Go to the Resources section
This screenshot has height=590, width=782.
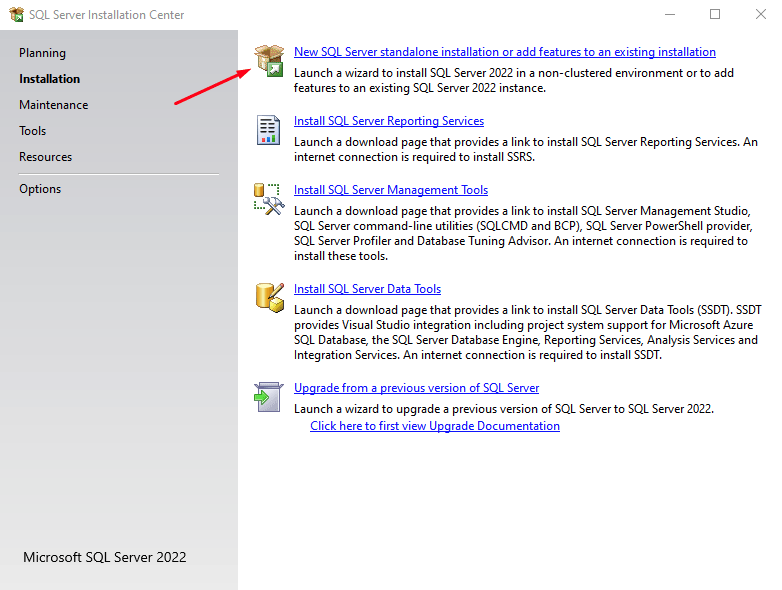coord(45,157)
